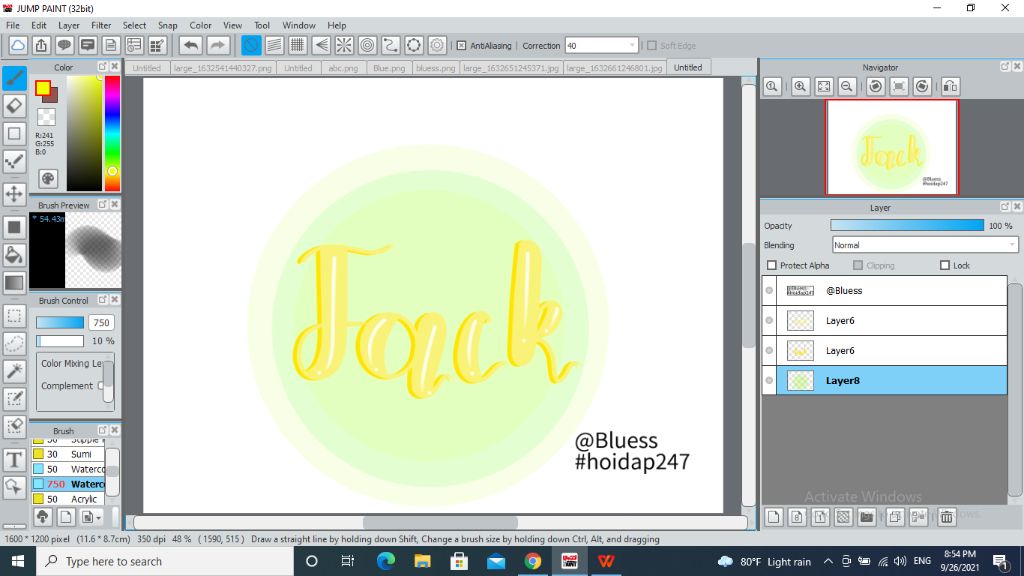Open the Snap menu
This screenshot has height=576, width=1024.
tap(167, 25)
